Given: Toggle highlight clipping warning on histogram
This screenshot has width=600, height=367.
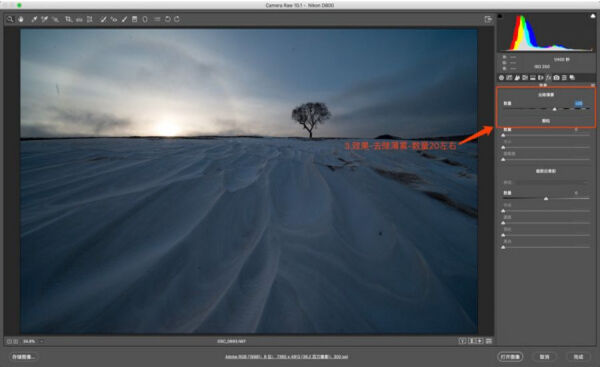Looking at the screenshot, I should coord(593,16).
